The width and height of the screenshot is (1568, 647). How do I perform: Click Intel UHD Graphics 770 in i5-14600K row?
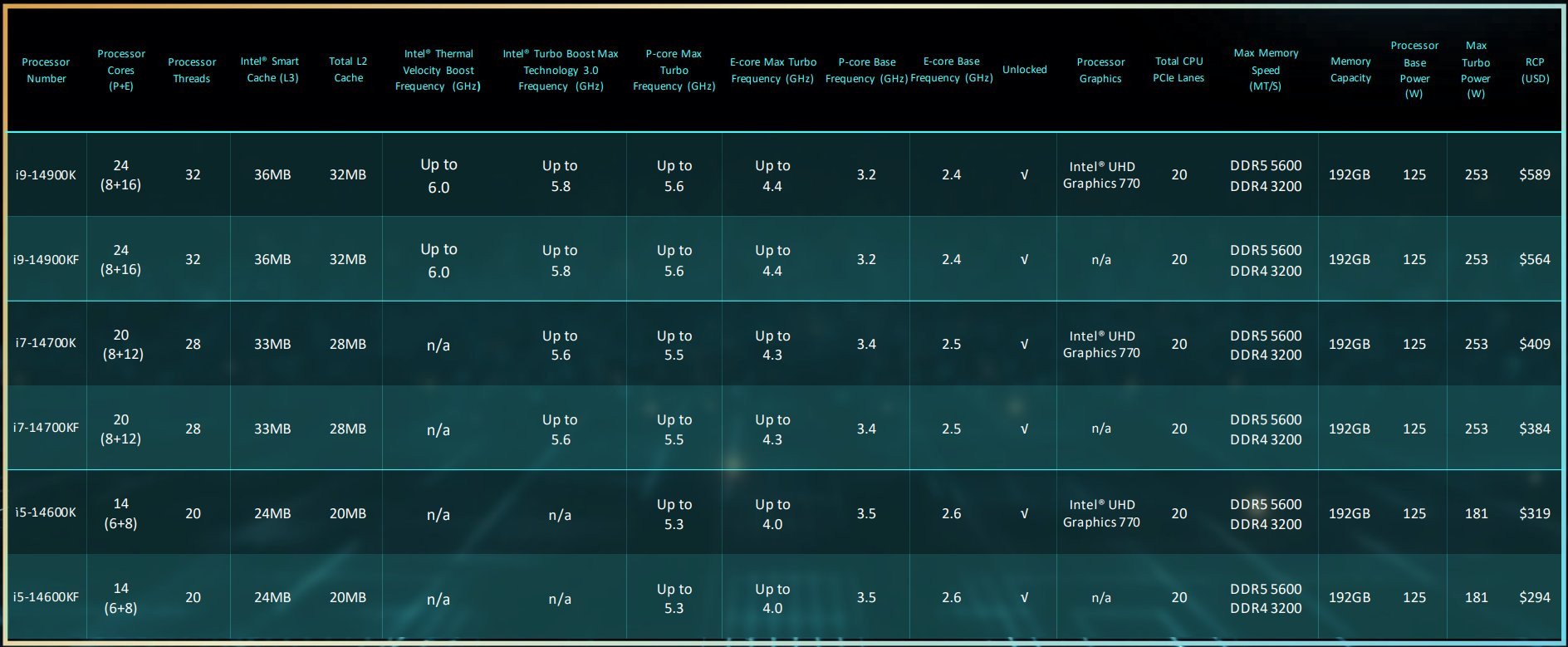tap(1101, 513)
